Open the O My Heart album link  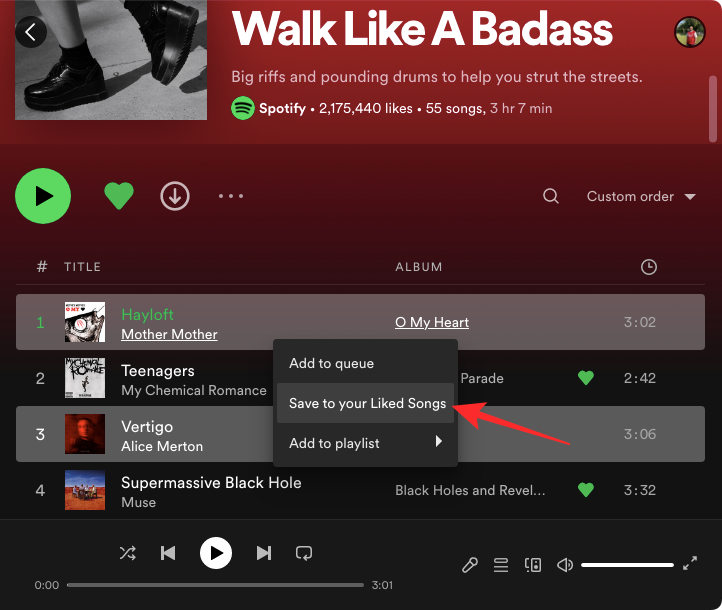(x=432, y=322)
